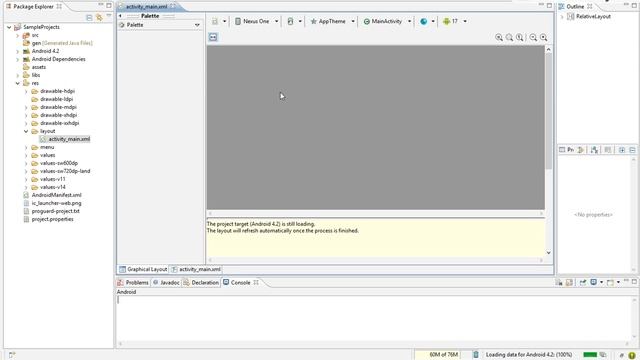The width and height of the screenshot is (640, 360).
Task: Expand the Android Dependencies node
Action: tap(18, 59)
